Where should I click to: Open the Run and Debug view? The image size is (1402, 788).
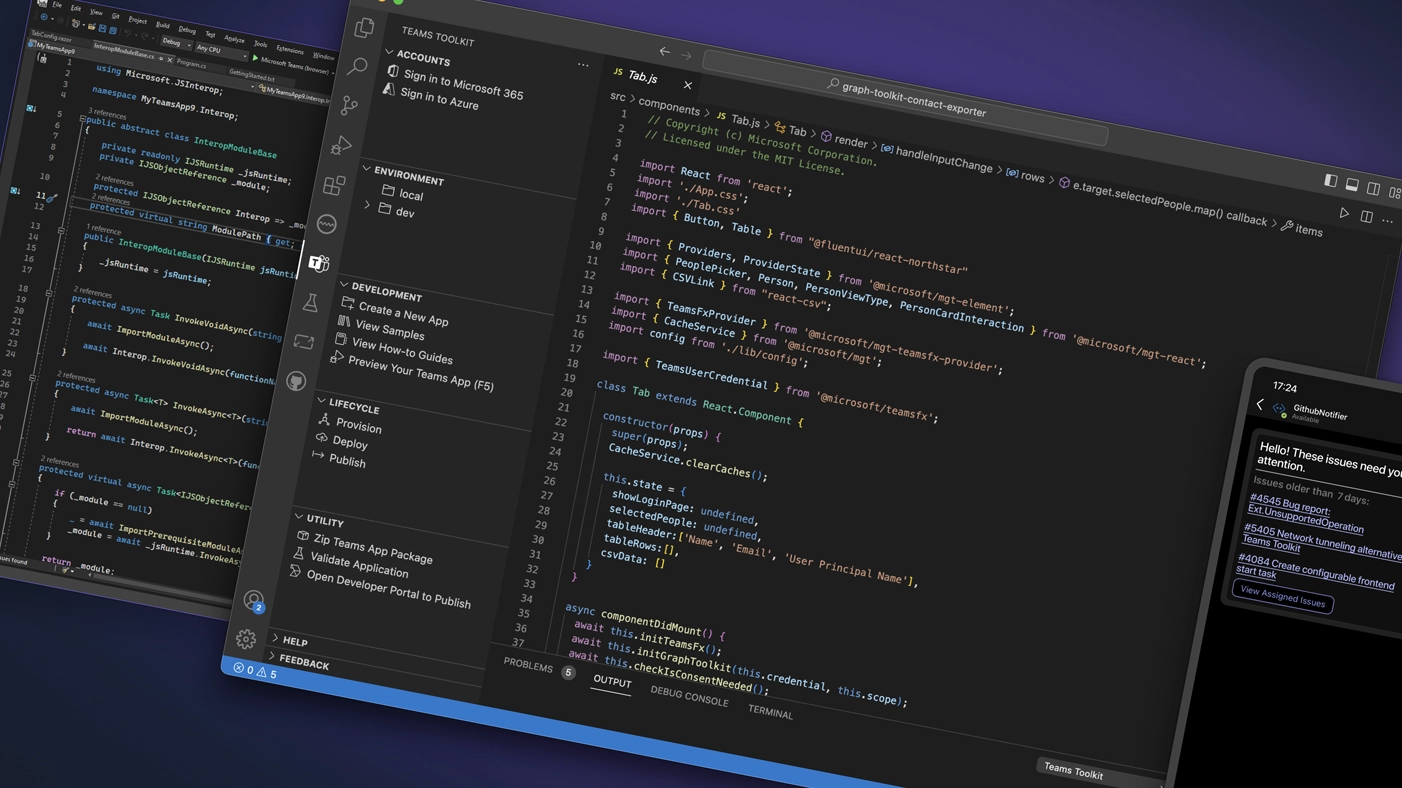[x=342, y=146]
